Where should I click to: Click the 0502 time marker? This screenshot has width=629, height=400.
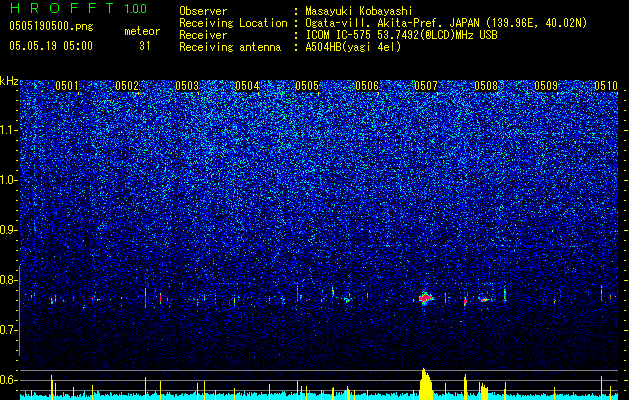tap(127, 85)
